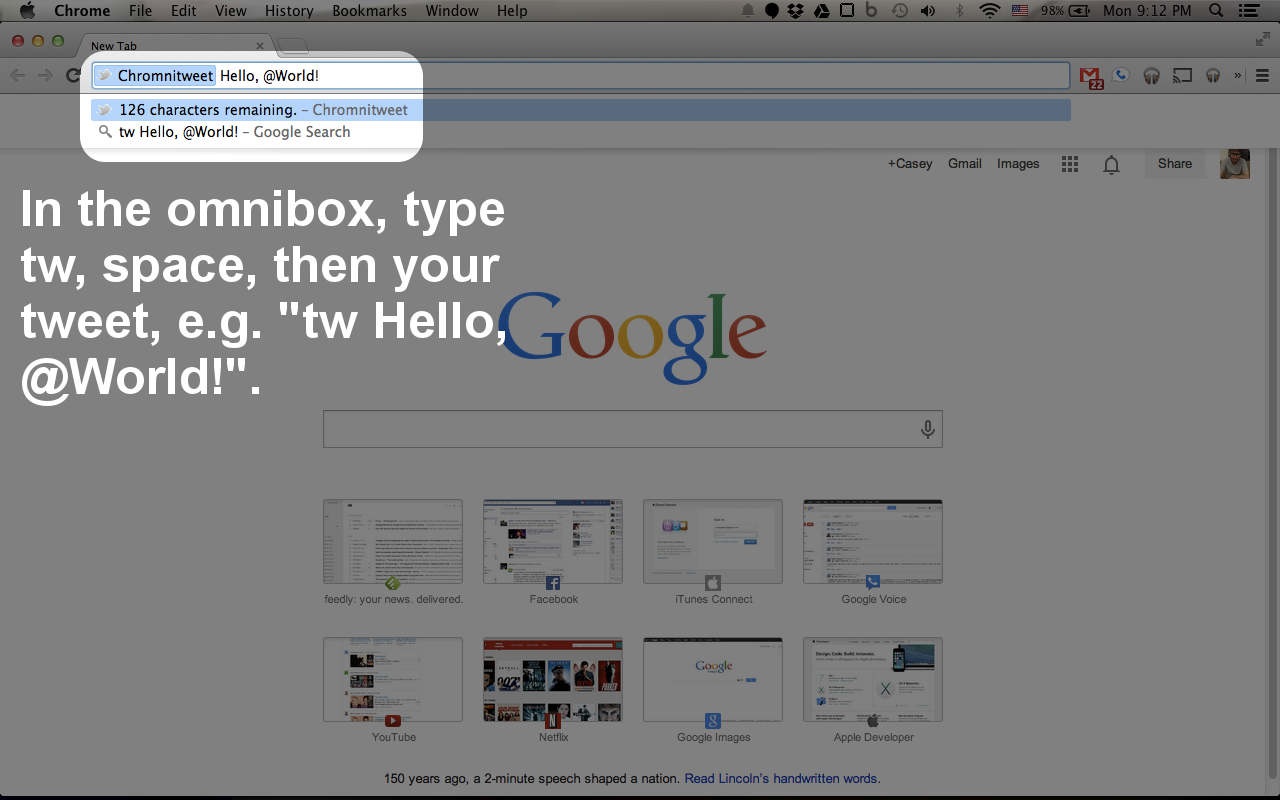Open the Edit menu
This screenshot has height=800, width=1280.
tap(183, 11)
